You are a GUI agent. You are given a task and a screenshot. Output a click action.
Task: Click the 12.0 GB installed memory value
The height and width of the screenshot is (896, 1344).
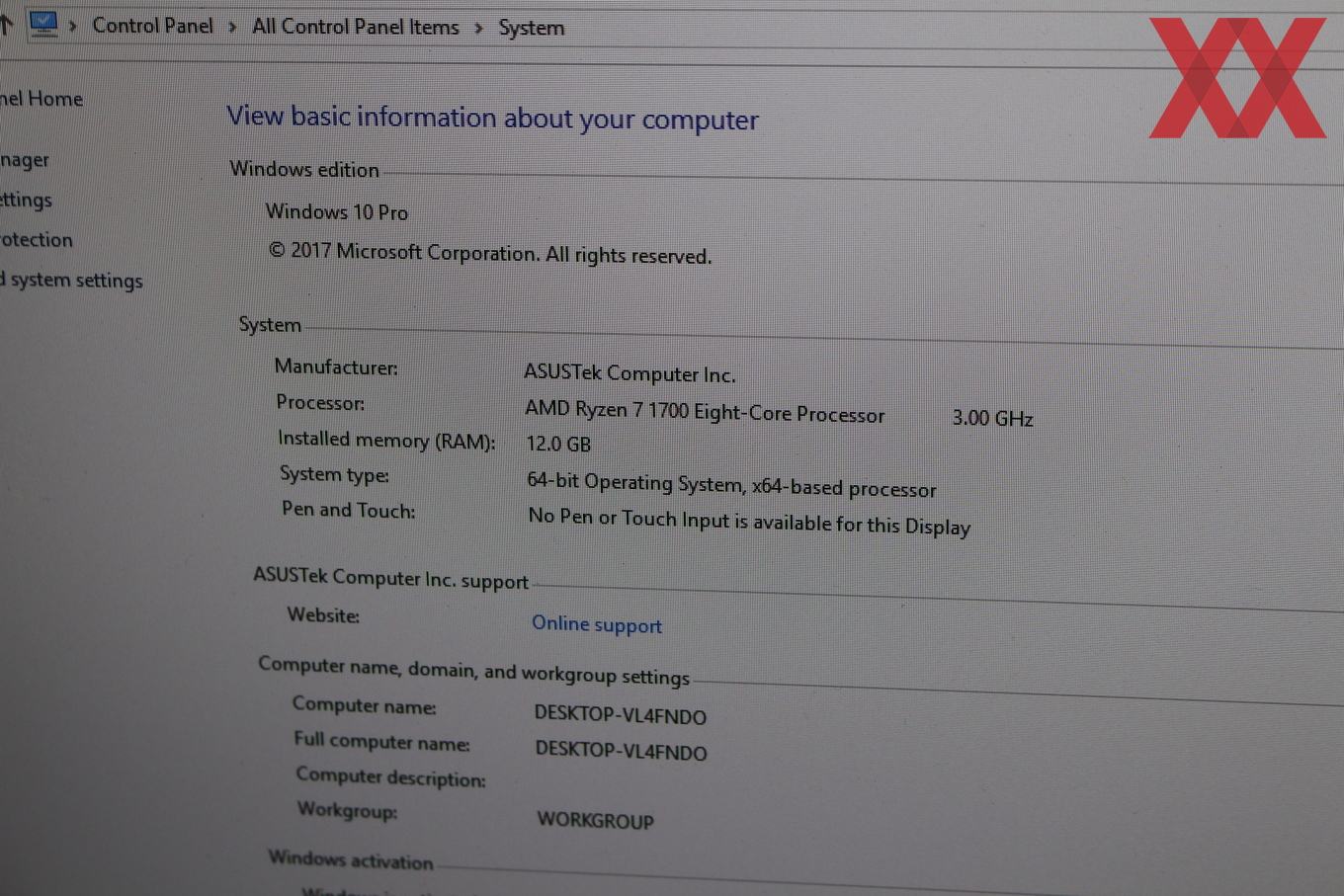click(x=558, y=444)
